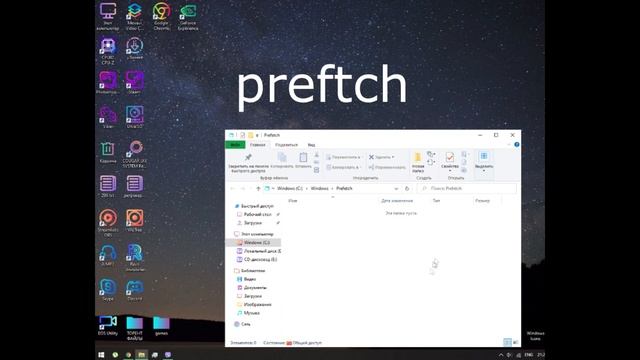The image size is (640, 360).
Task: Open the address bar history dropdown arrow
Action: click(396, 189)
